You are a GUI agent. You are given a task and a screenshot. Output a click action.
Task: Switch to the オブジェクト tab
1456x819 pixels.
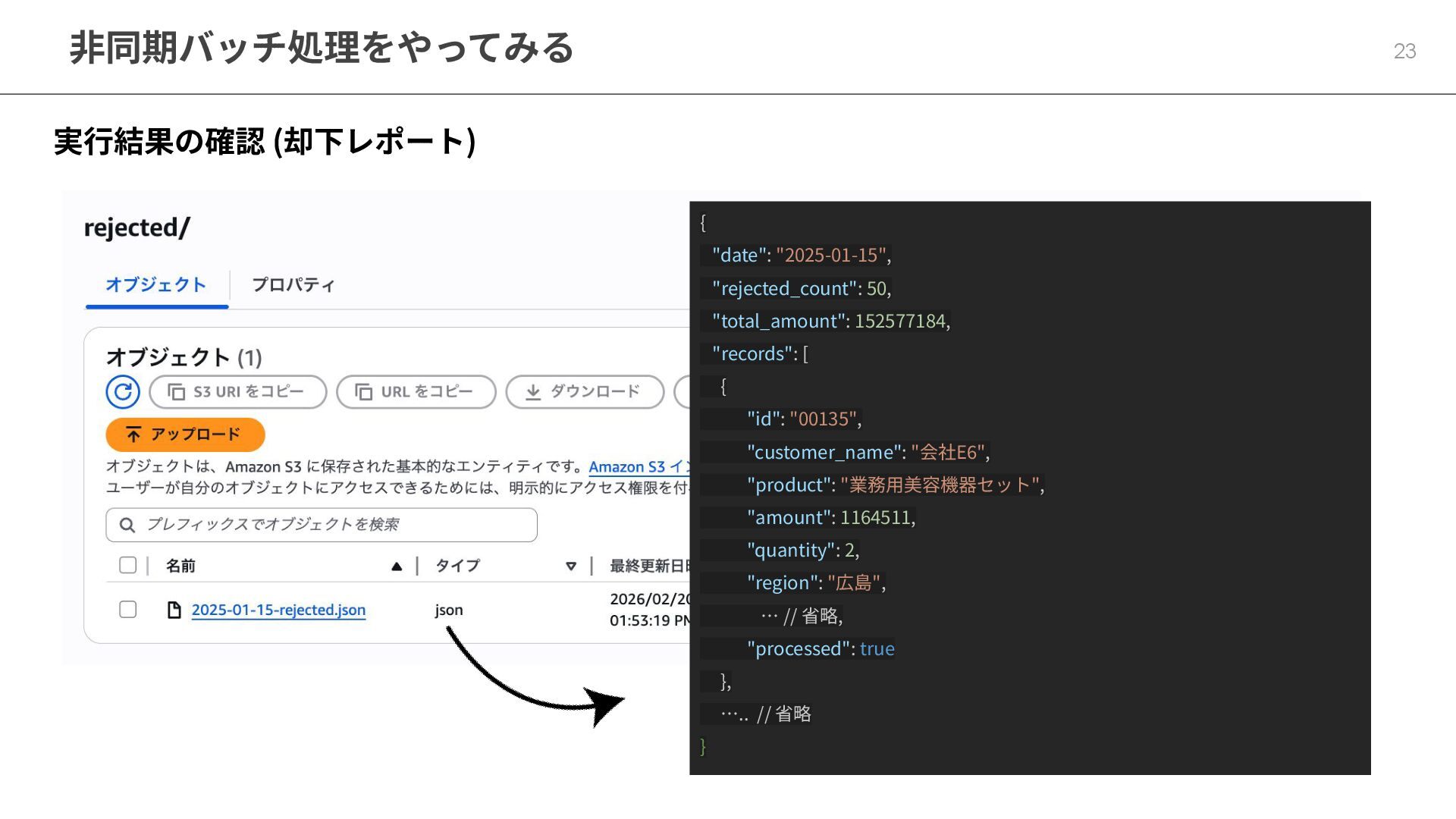click(x=155, y=285)
